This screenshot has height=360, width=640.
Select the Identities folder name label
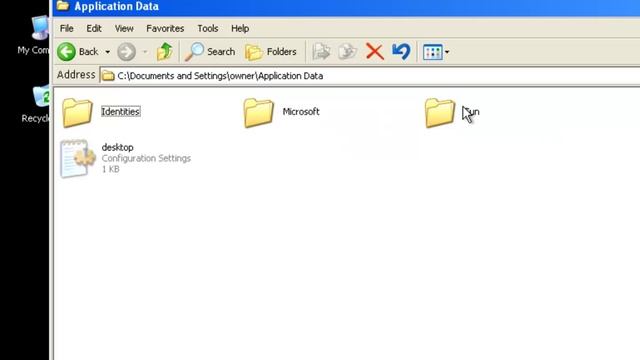121,111
